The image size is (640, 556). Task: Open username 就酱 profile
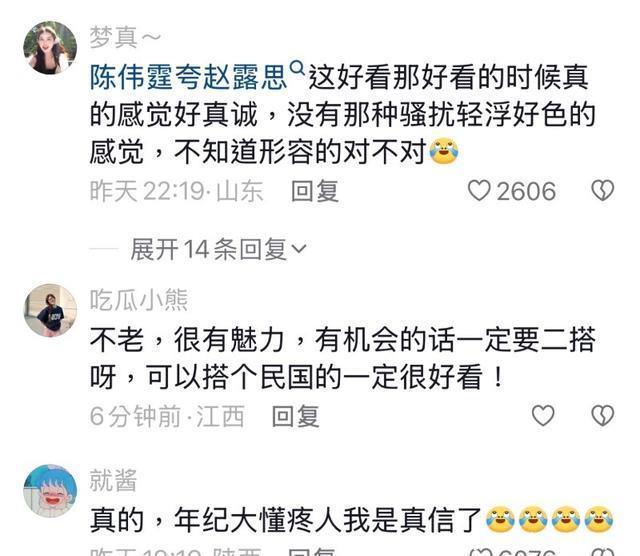click(x=113, y=480)
